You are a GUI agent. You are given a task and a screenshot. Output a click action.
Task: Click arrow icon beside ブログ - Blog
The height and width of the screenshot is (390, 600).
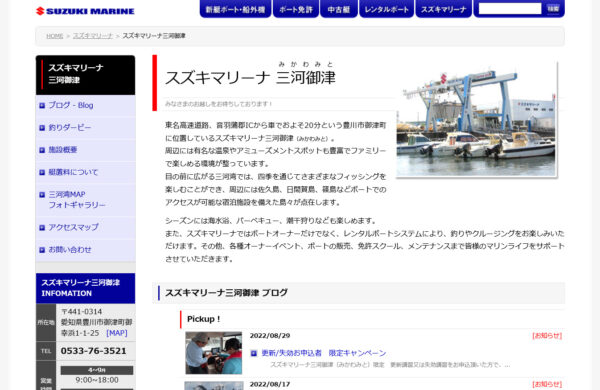[x=42, y=106]
